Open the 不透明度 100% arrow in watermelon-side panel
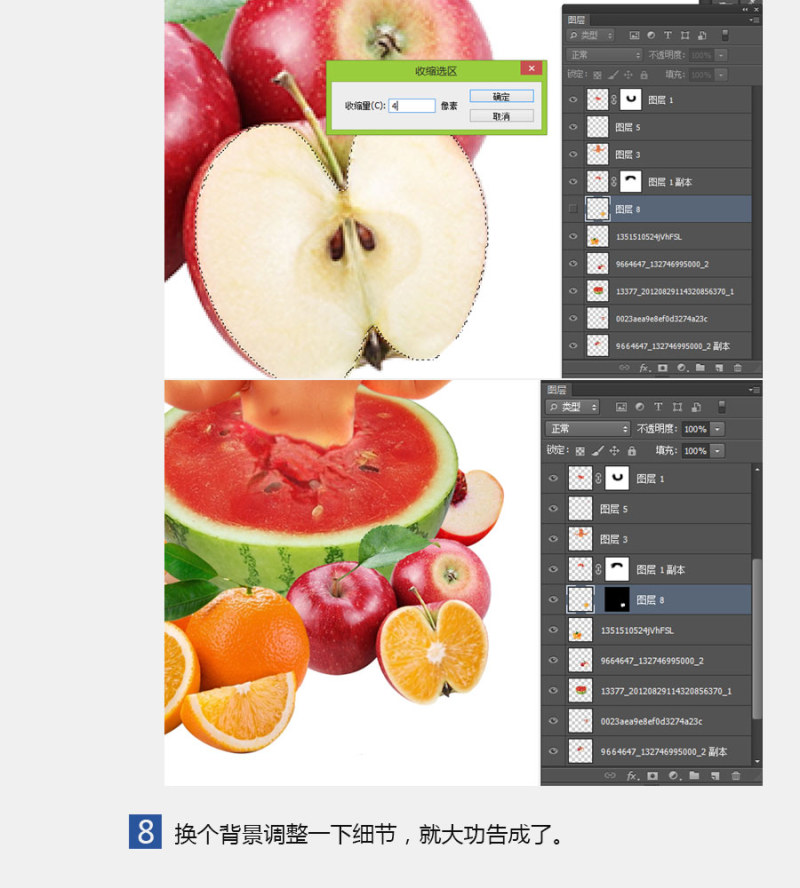The height and width of the screenshot is (888, 800). [717, 429]
